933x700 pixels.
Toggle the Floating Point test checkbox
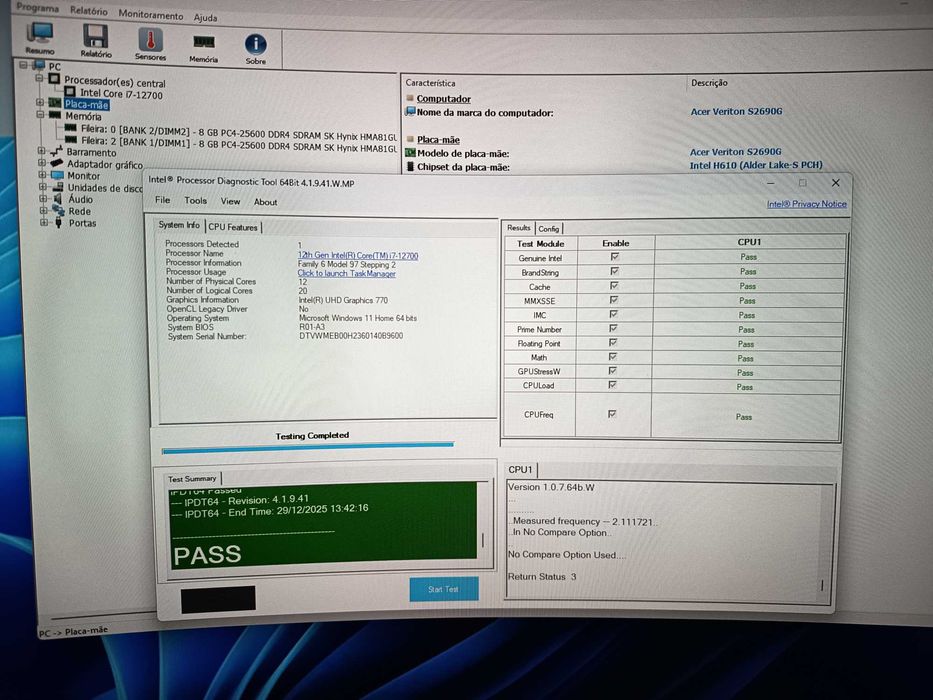point(613,342)
